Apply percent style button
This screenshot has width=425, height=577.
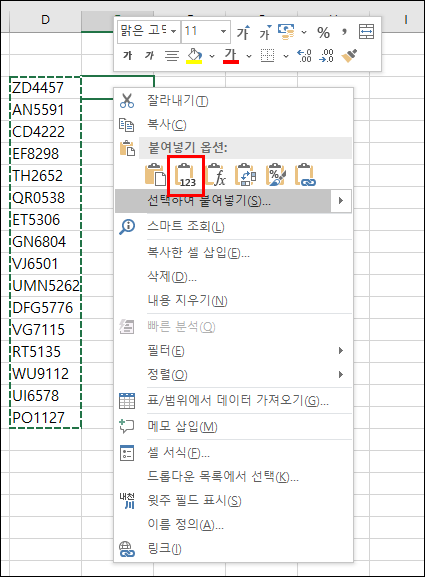tap(323, 32)
